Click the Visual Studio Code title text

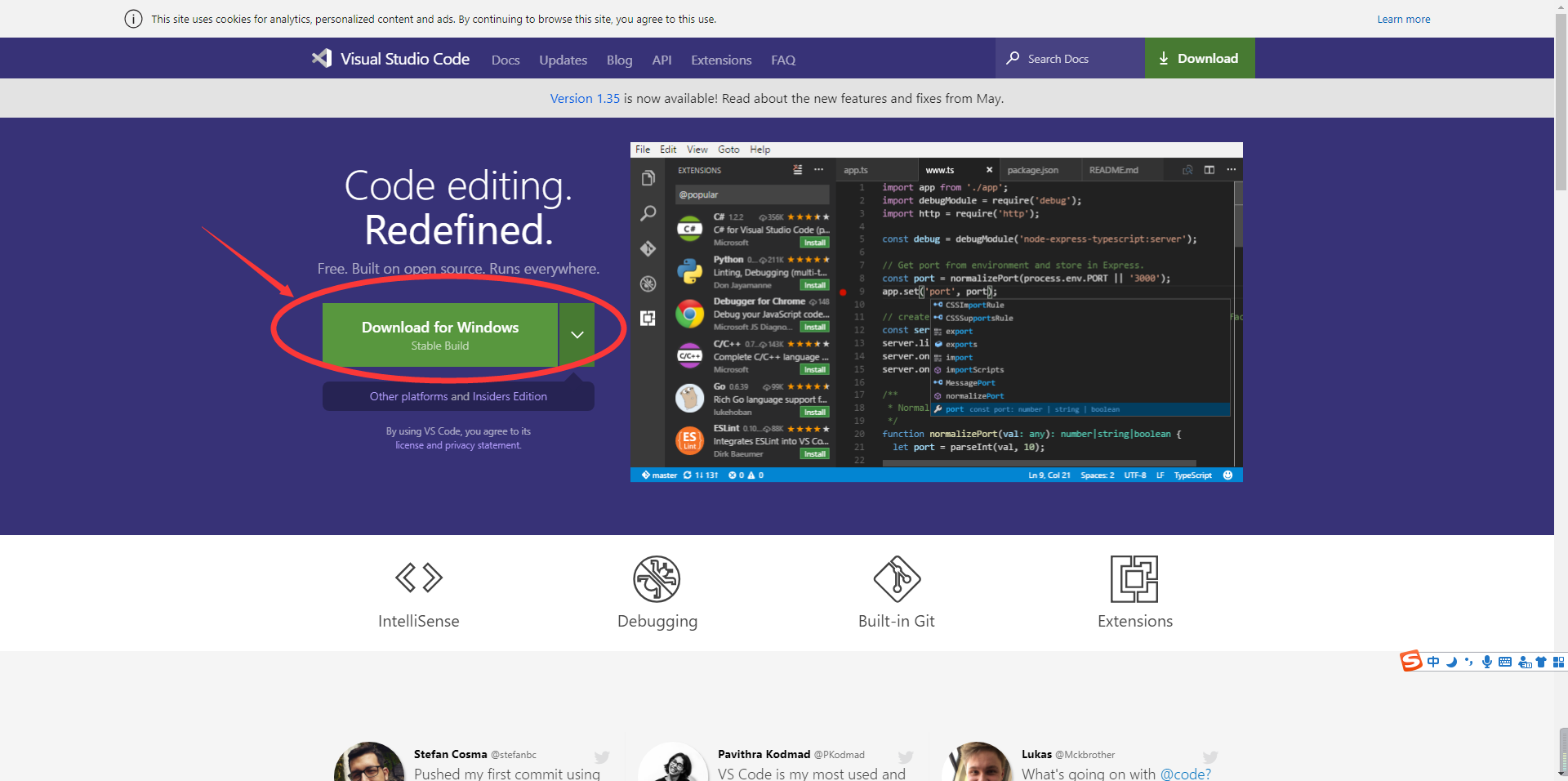click(405, 59)
